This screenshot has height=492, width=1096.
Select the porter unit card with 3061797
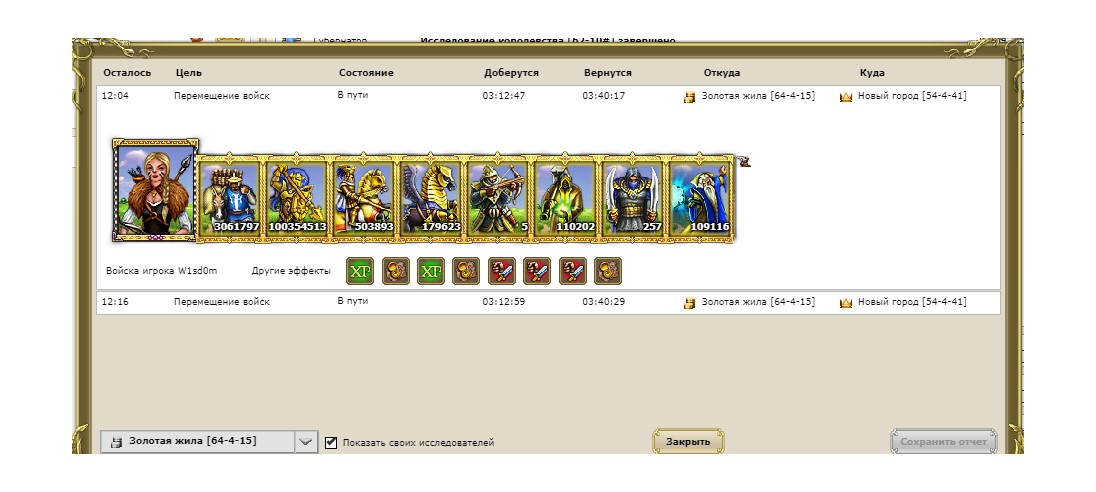pos(229,198)
